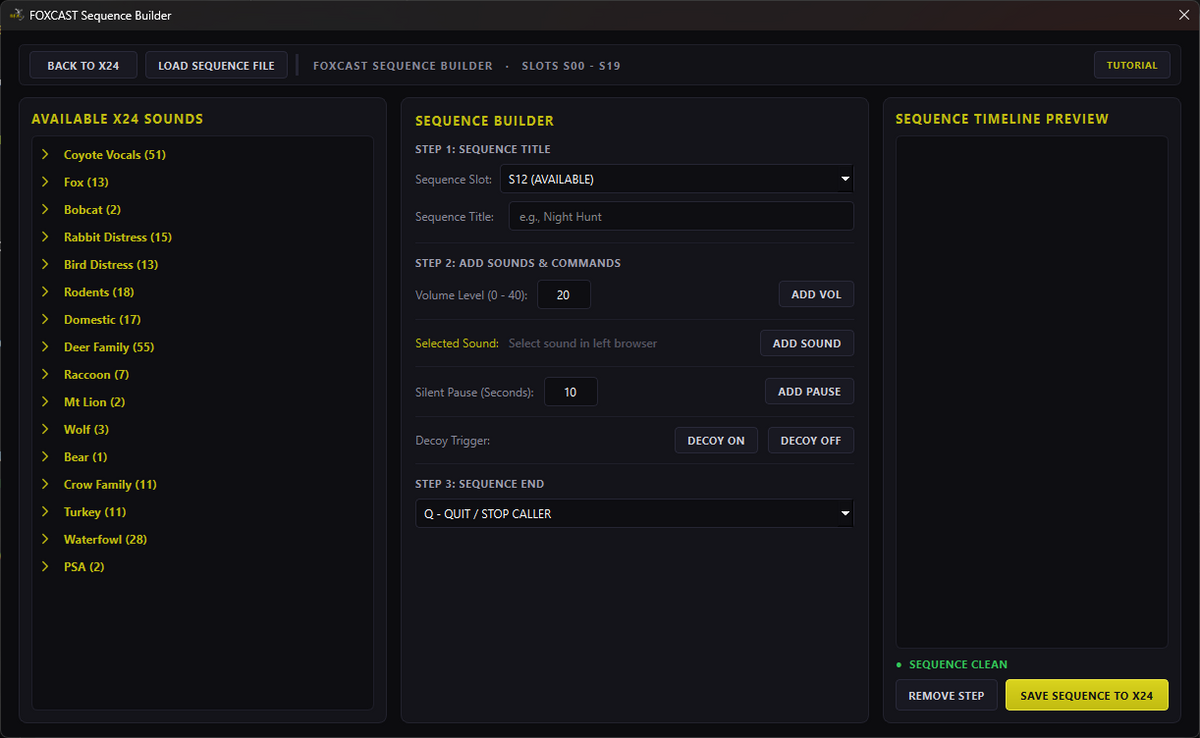Click the Bear expand chevron
The height and width of the screenshot is (738, 1200).
point(45,457)
